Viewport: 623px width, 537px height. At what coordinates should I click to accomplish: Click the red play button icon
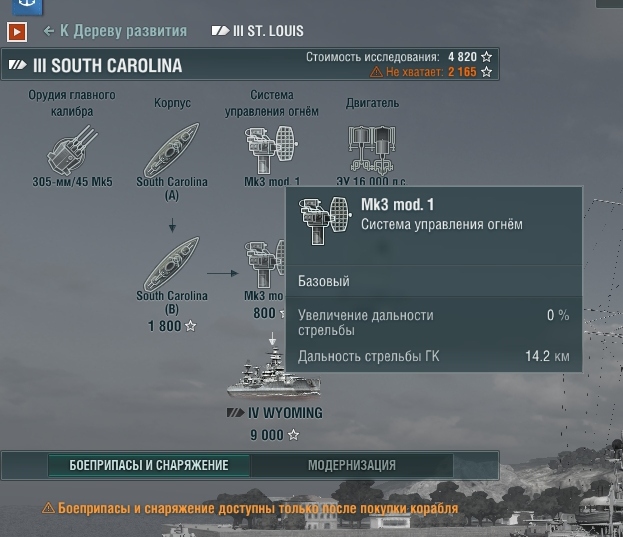pos(17,32)
